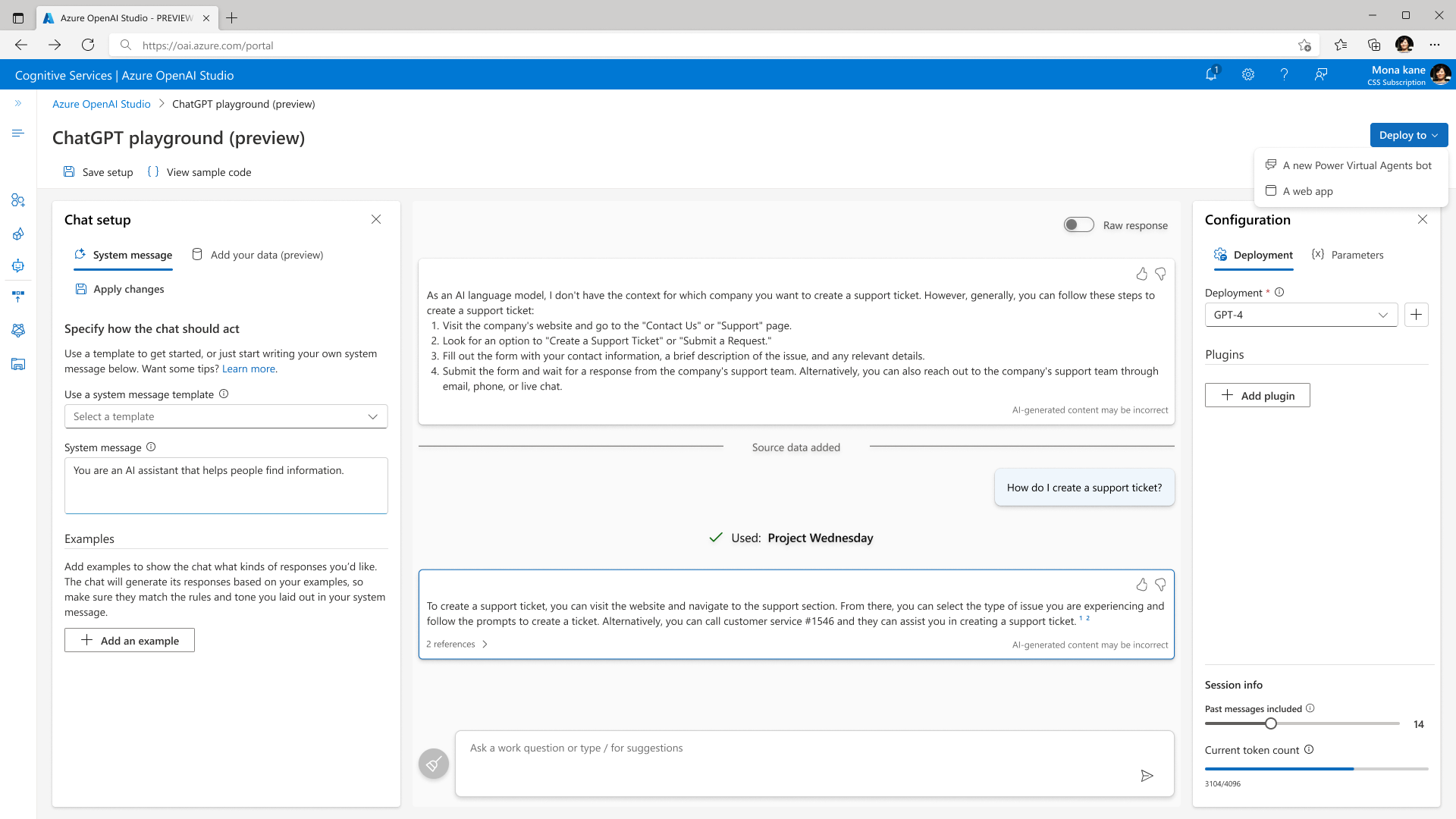Send message with the arrow icon
This screenshot has width=1456, height=819.
tap(1147, 775)
